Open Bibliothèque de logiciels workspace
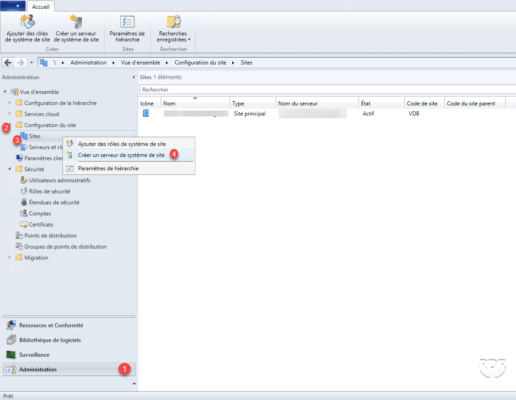The height and width of the screenshot is (400, 516). (69, 340)
